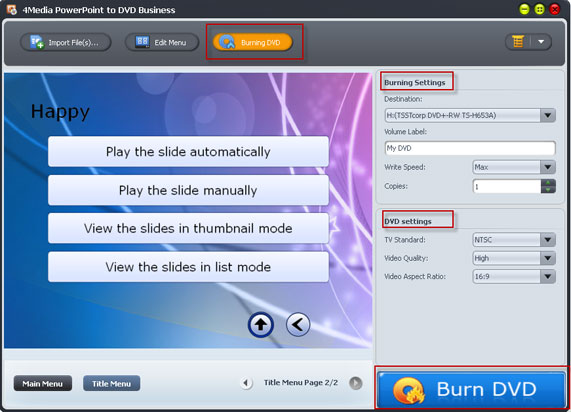Click the Happy title text
Image resolution: width=571 pixels, height=412 pixels.
[x=60, y=111]
